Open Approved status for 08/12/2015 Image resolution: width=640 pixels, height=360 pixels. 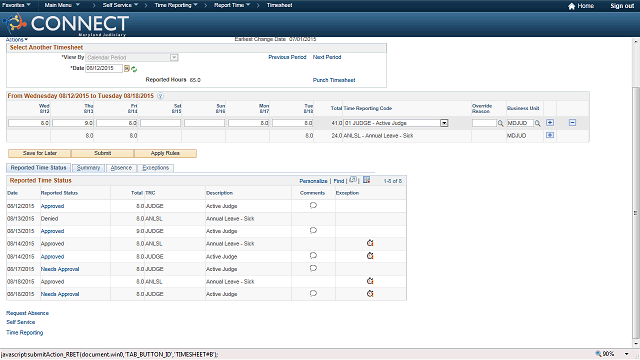(x=52, y=206)
